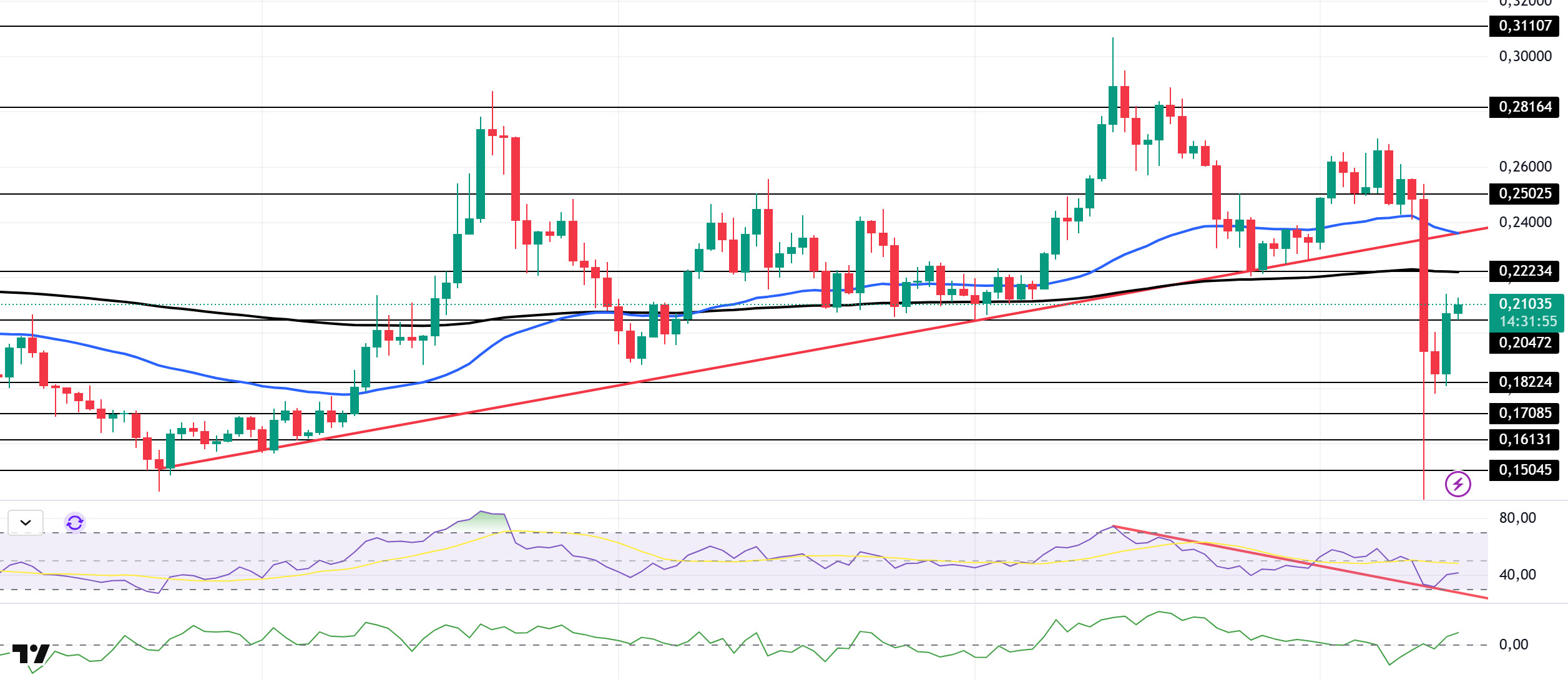Image resolution: width=1568 pixels, height=690 pixels.
Task: Select the 0,20472 price level label
Action: pos(1524,343)
